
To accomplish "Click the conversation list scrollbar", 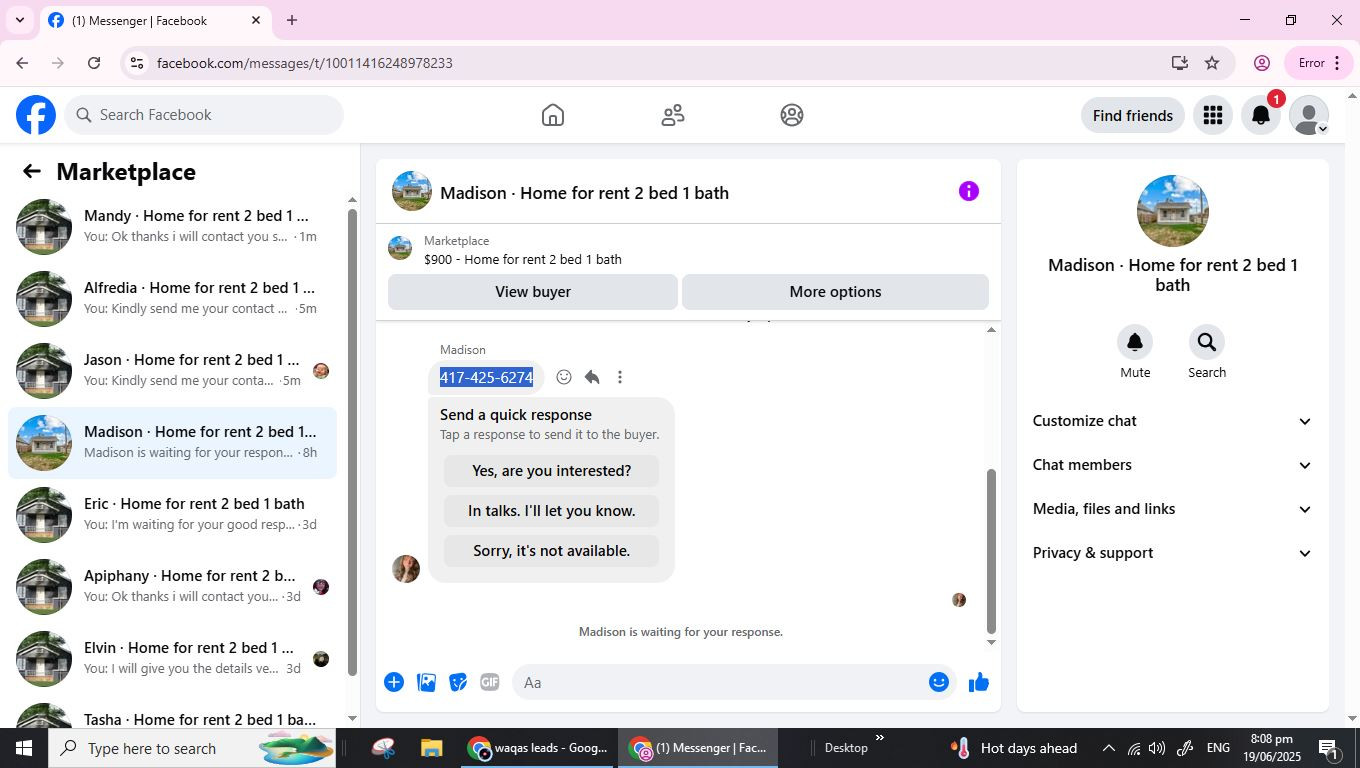I will pos(352,440).
